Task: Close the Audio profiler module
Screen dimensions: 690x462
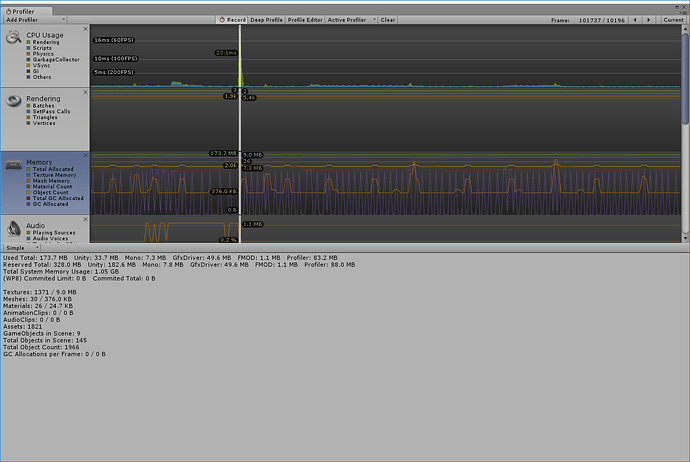Action: tap(85, 219)
